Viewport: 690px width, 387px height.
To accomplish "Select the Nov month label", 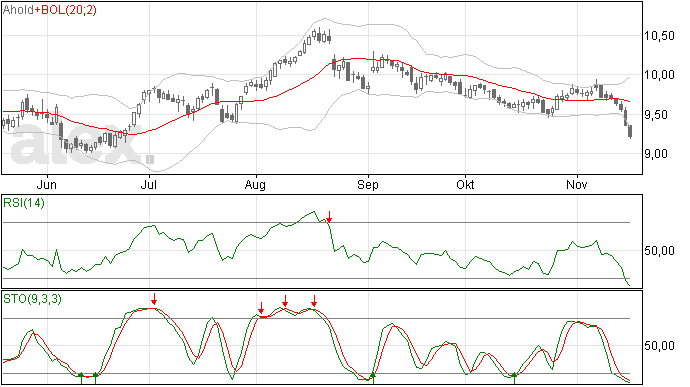I will coord(576,184).
